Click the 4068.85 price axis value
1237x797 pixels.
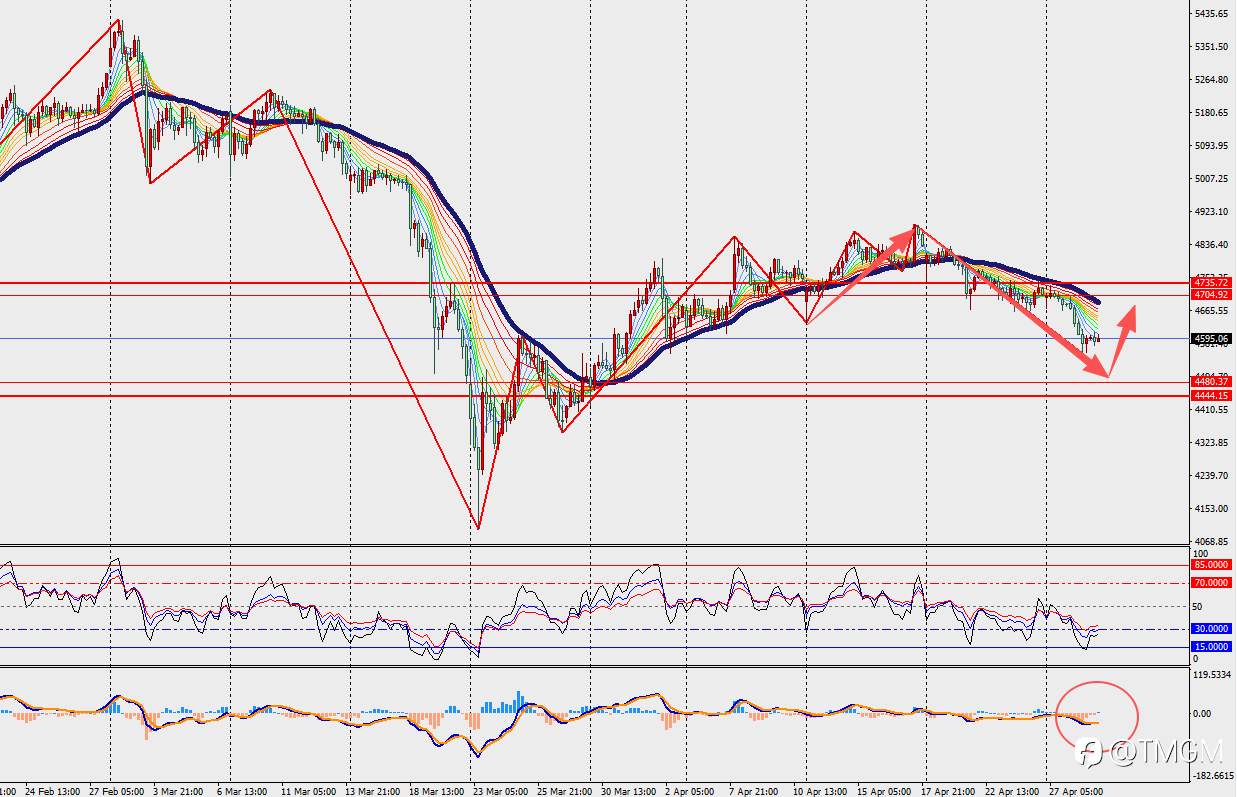pos(1211,542)
